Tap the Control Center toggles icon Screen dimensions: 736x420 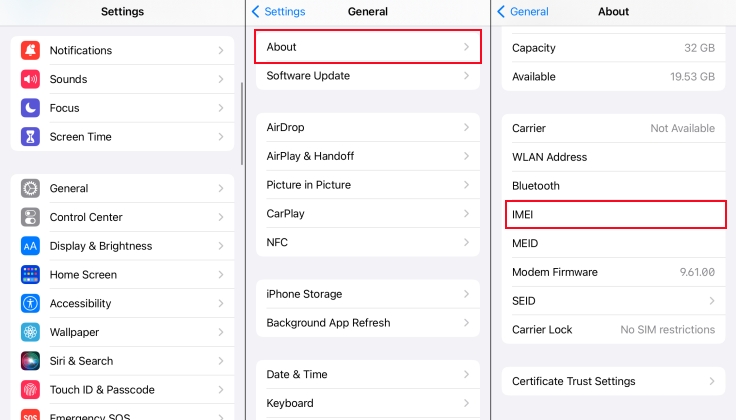click(x=30, y=217)
